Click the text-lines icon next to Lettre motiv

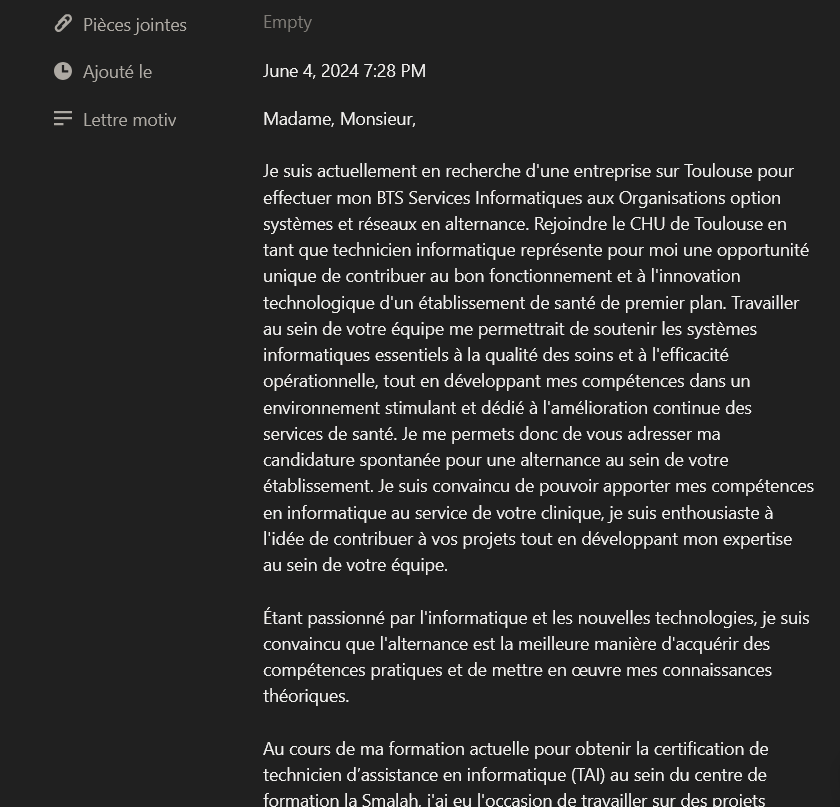(62, 119)
